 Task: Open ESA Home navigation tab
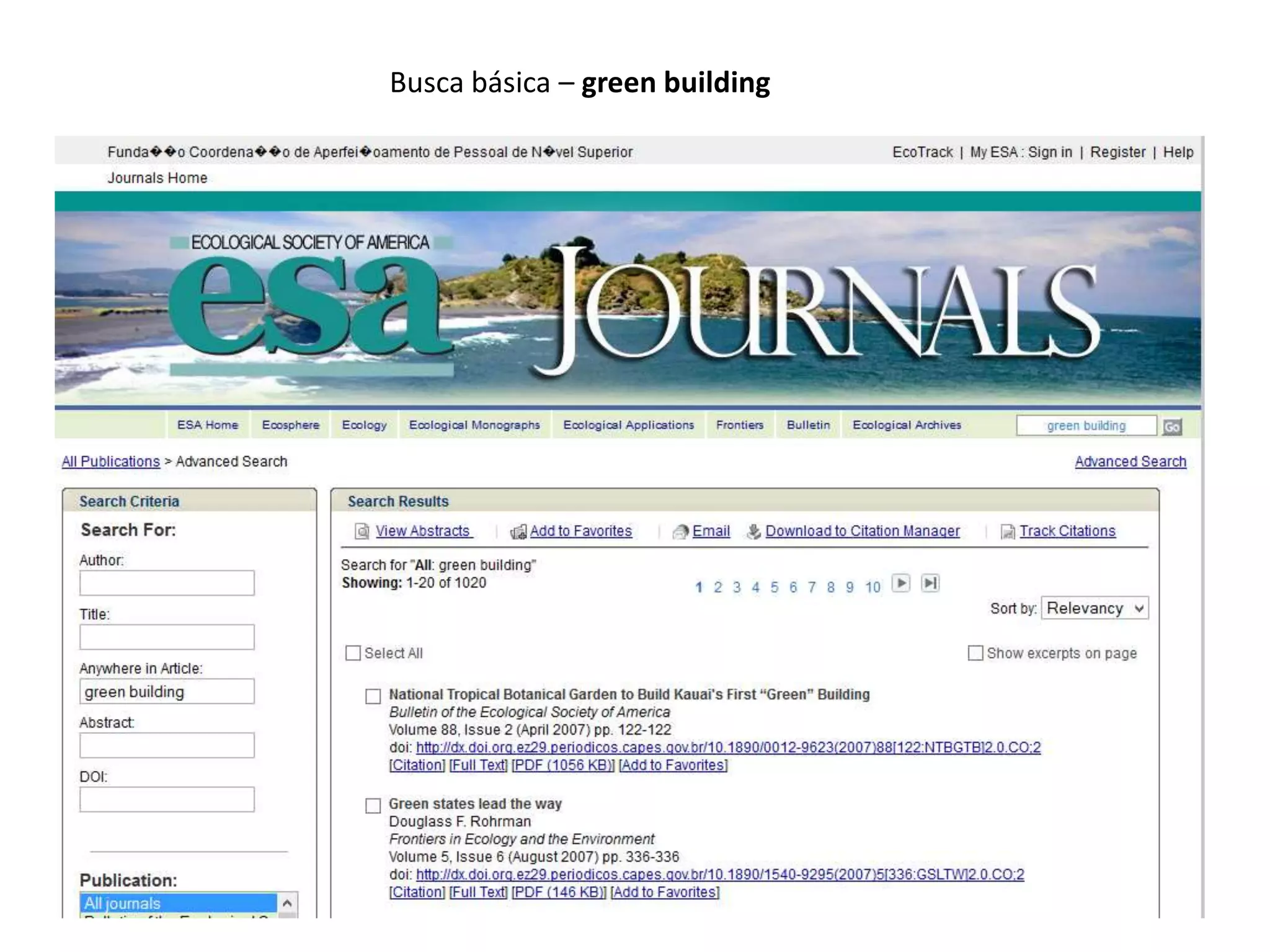[208, 425]
